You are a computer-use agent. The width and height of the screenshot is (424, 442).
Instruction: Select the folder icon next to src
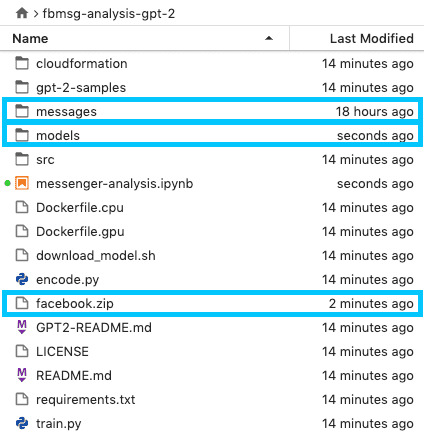pyautogui.click(x=22, y=159)
